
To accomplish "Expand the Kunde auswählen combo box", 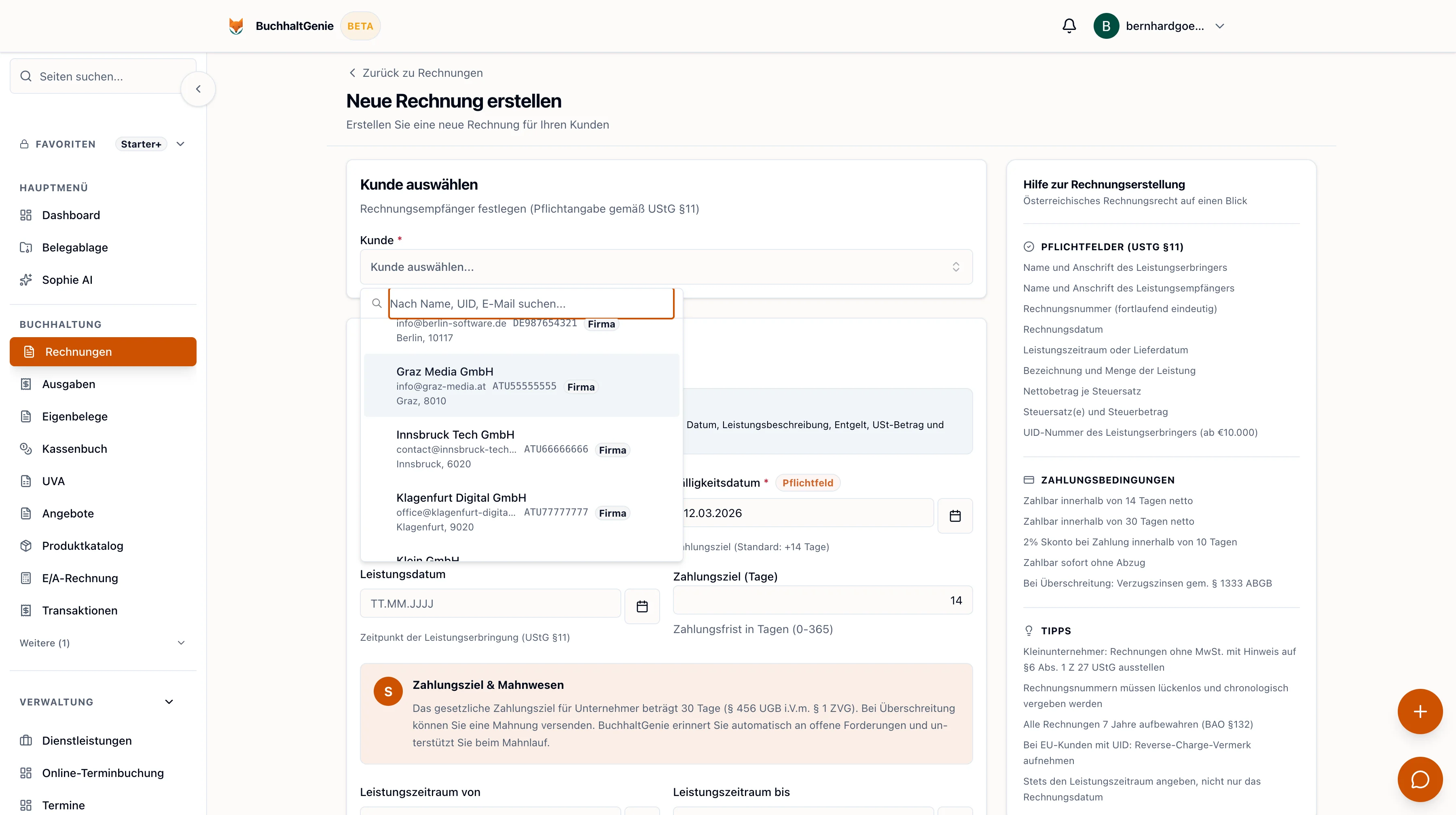I will tap(665, 266).
